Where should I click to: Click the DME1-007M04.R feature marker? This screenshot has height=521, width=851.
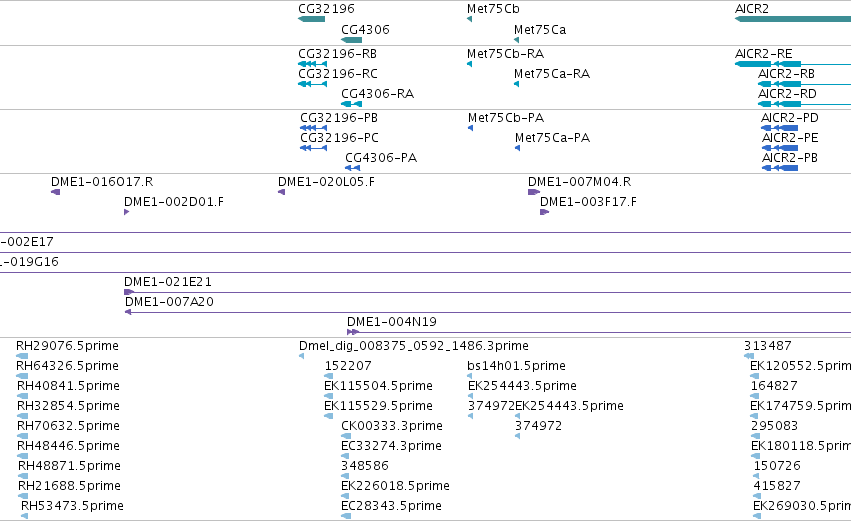tap(534, 192)
